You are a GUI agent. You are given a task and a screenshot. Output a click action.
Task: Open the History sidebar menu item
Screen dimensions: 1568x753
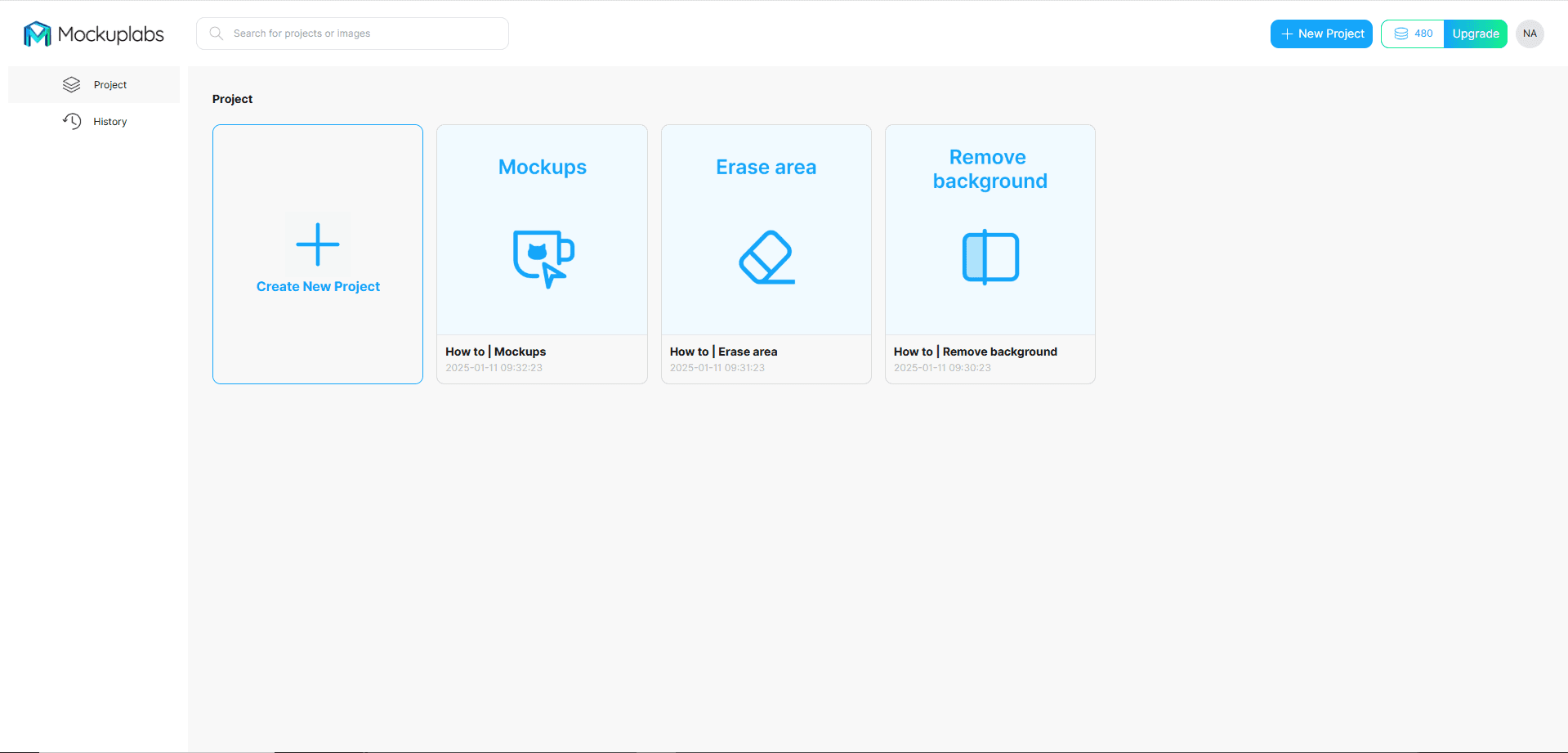click(x=94, y=122)
